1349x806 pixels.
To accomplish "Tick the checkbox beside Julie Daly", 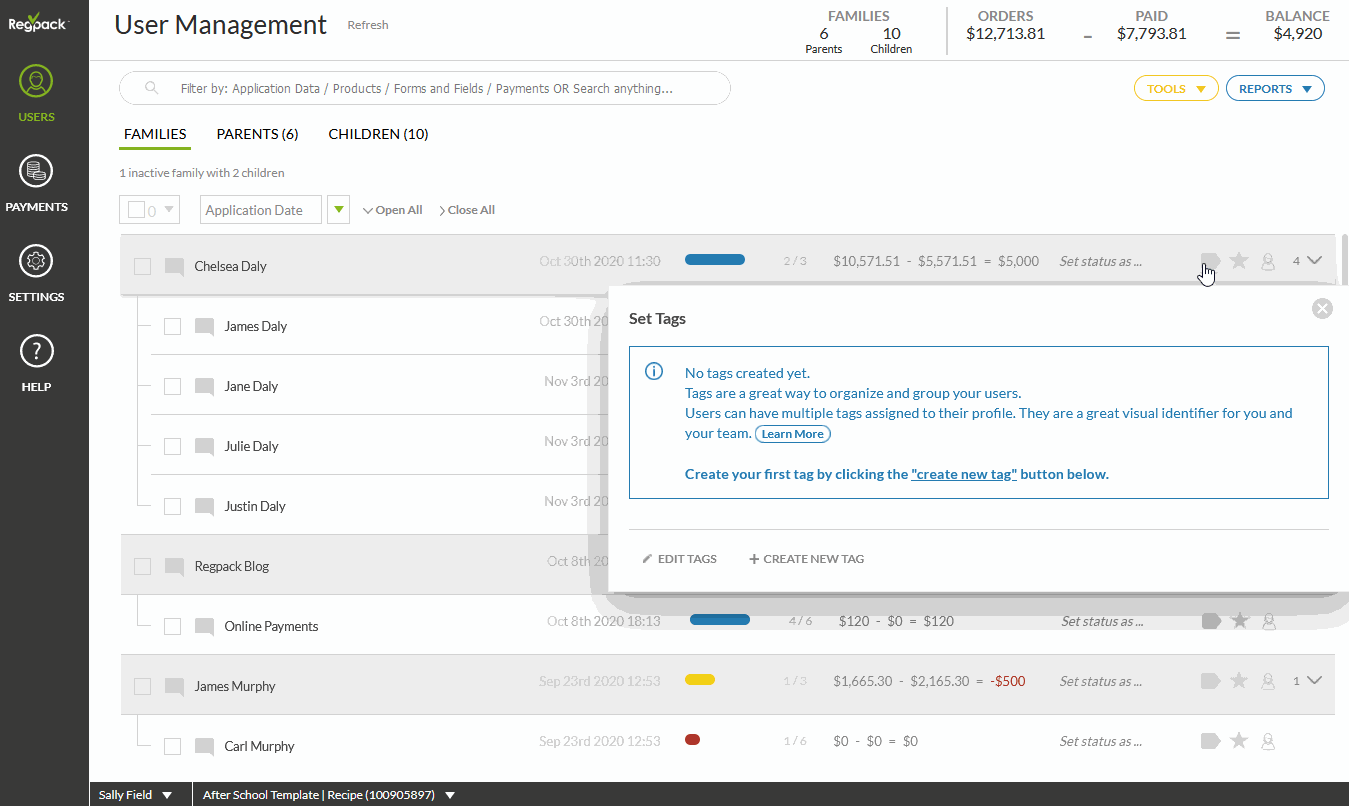I will tap(173, 447).
